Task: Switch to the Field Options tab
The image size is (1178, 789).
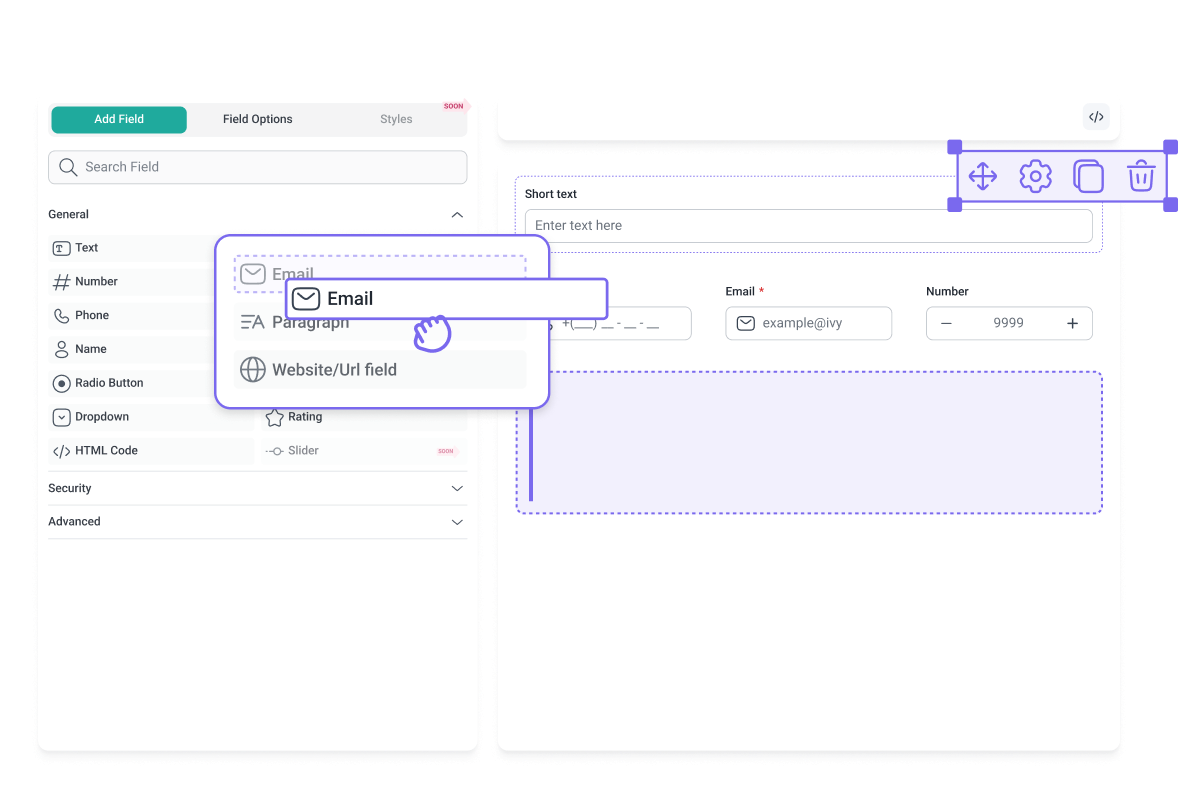Action: [x=257, y=119]
